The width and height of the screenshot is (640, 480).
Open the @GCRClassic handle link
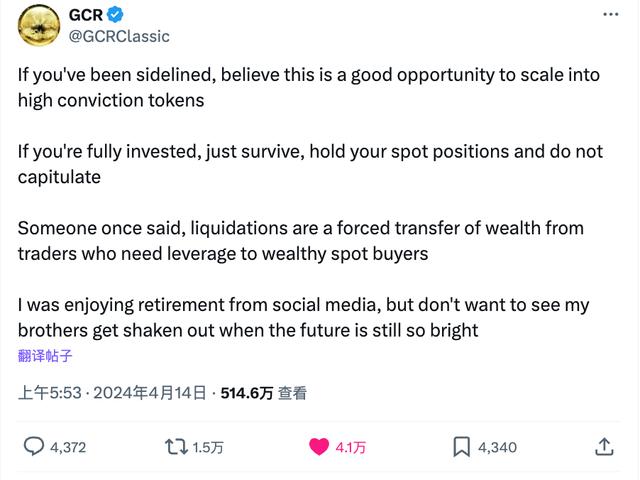[x=119, y=36]
